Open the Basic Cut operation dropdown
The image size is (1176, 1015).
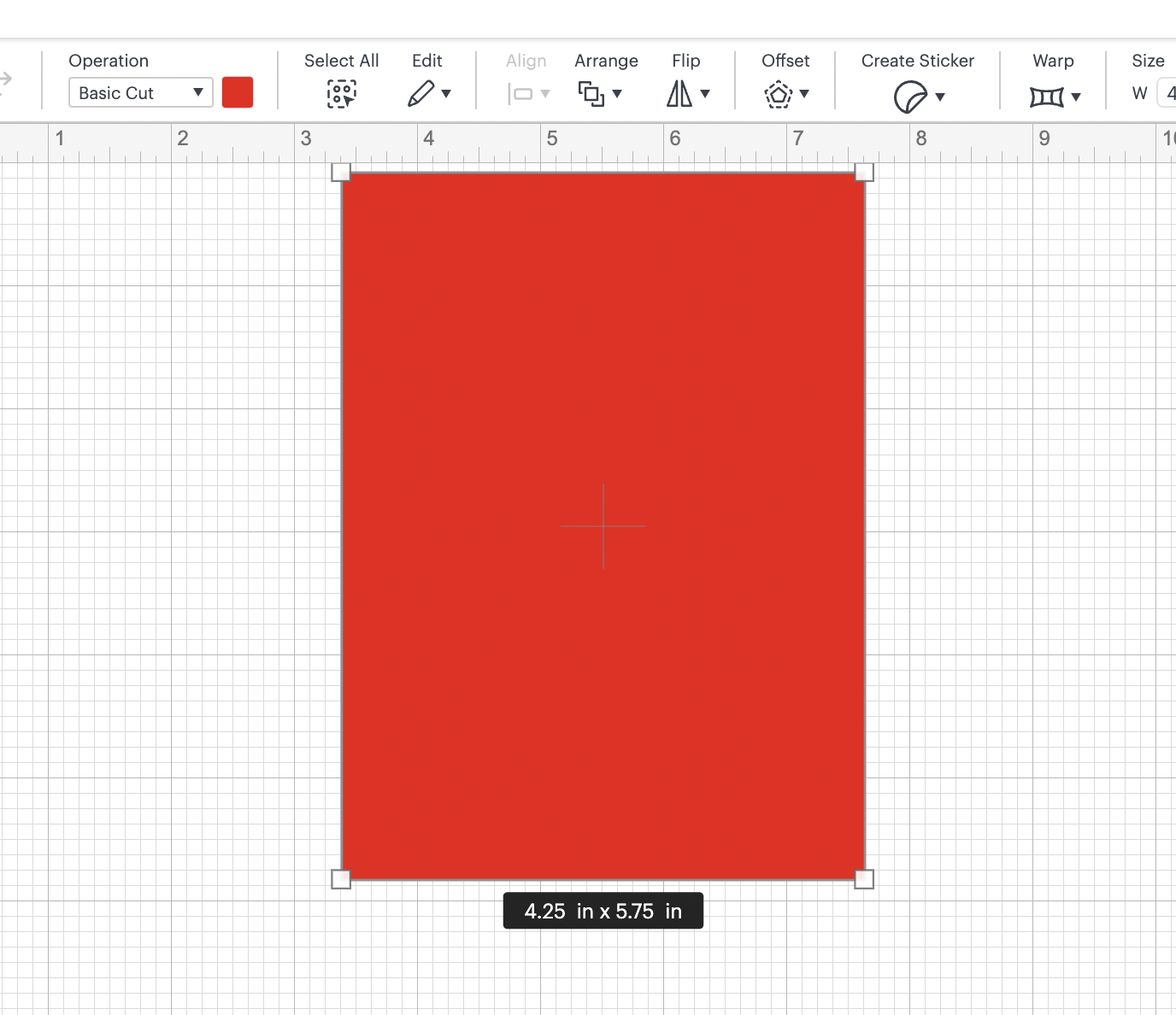141,92
